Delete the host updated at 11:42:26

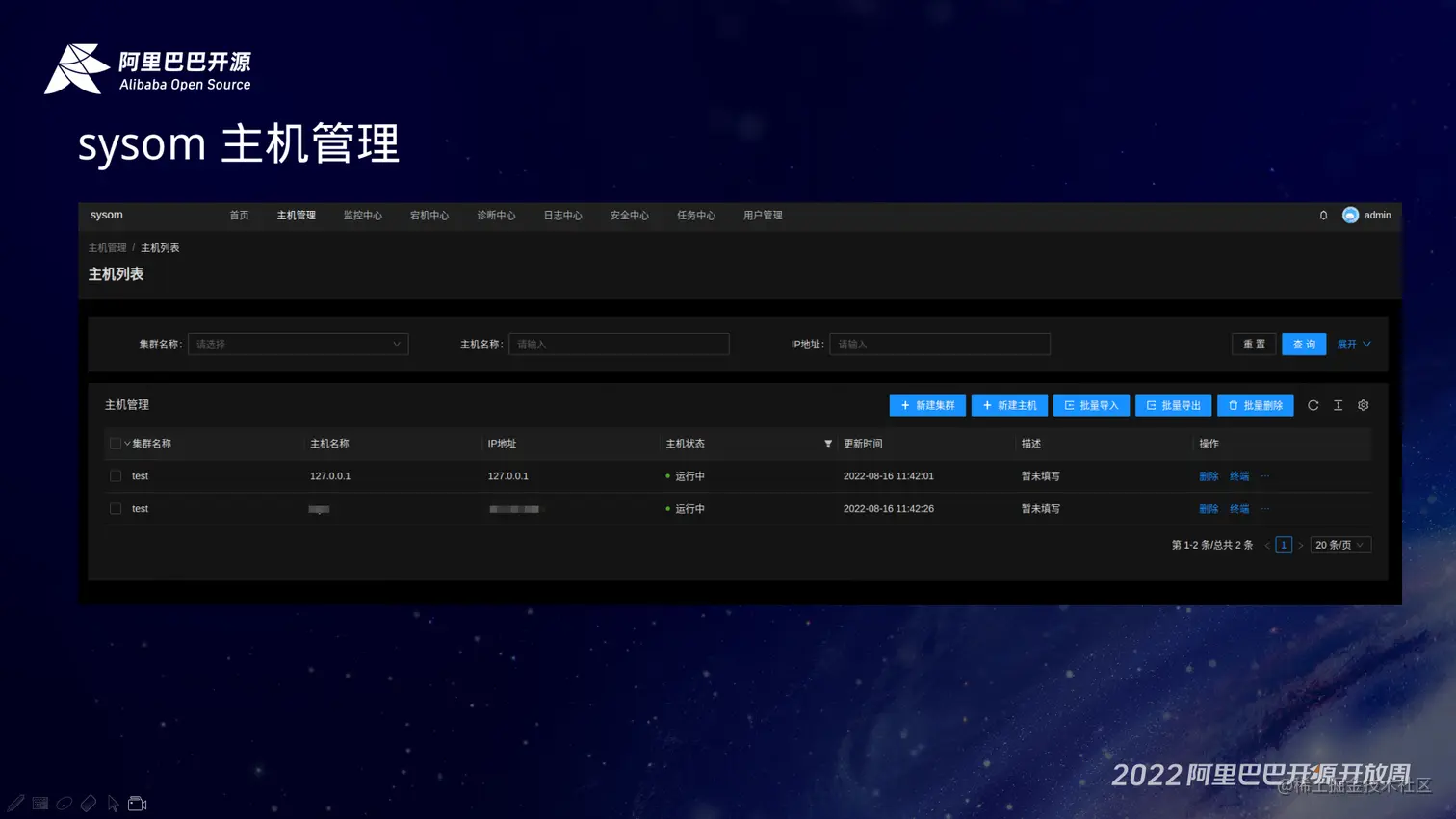(1209, 509)
